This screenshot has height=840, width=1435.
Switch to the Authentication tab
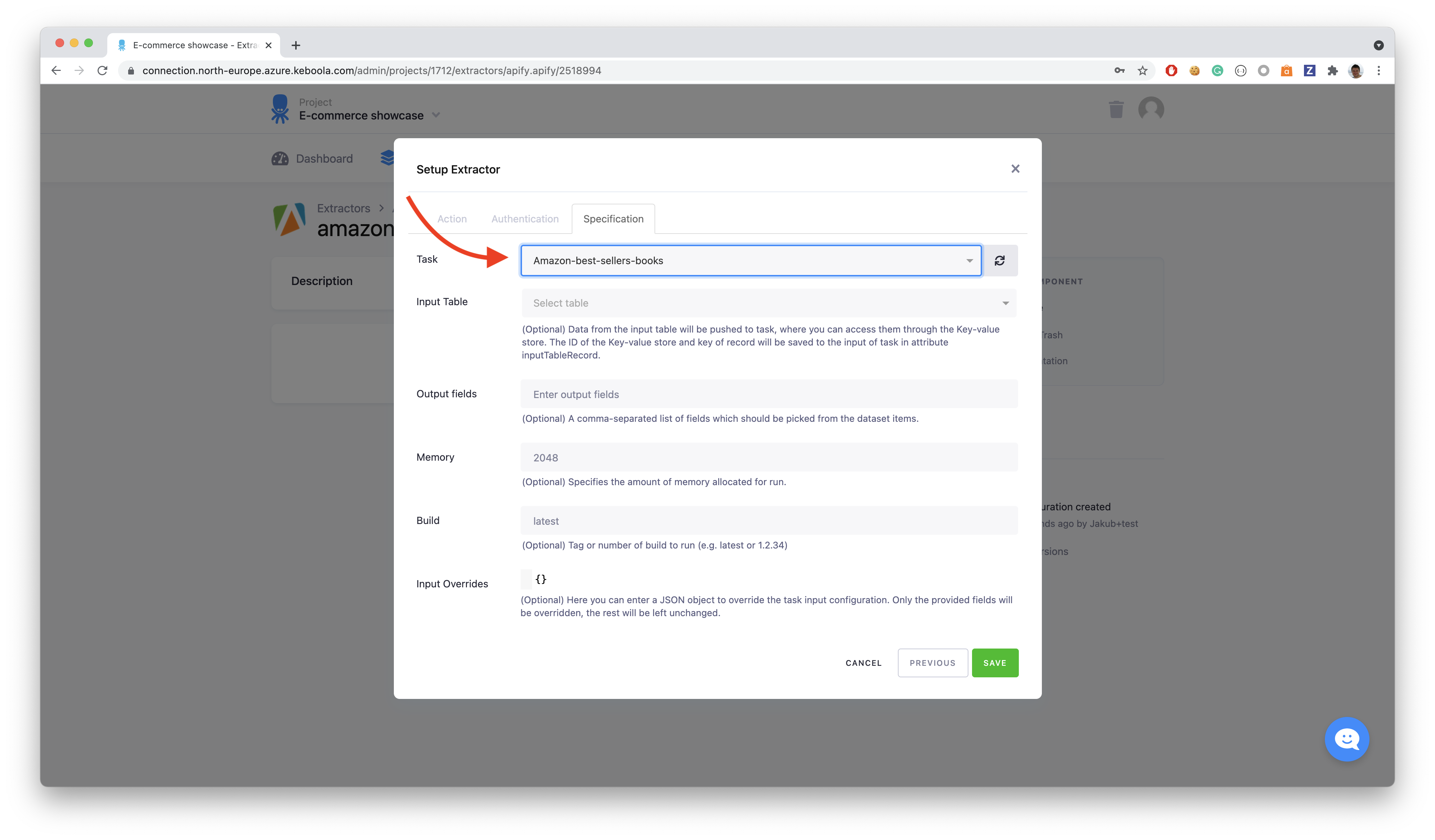coord(525,219)
